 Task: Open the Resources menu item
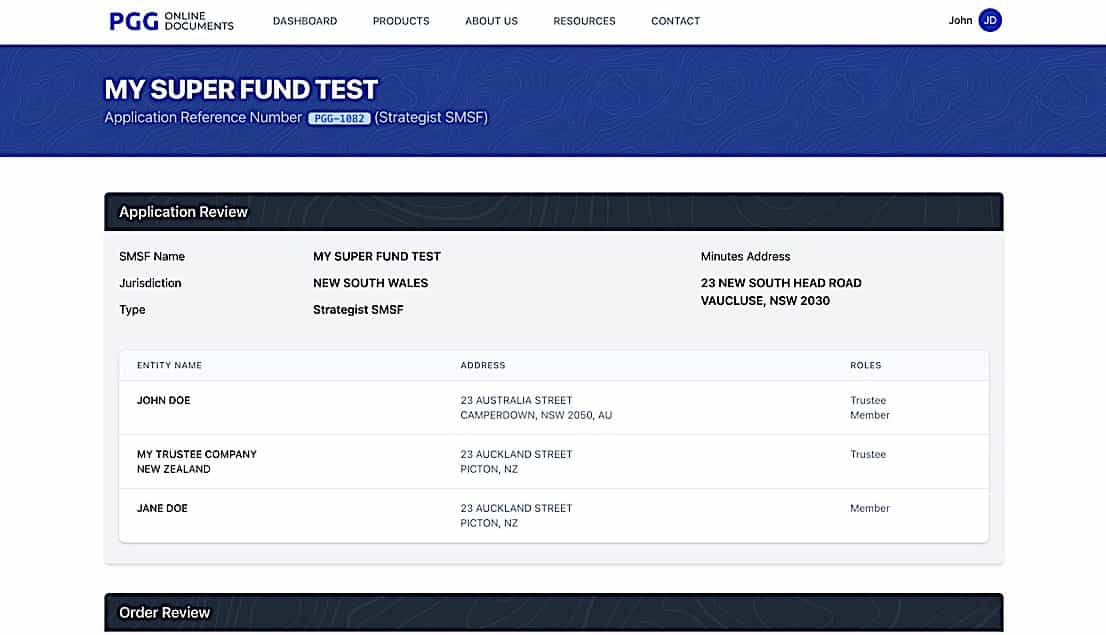click(584, 20)
